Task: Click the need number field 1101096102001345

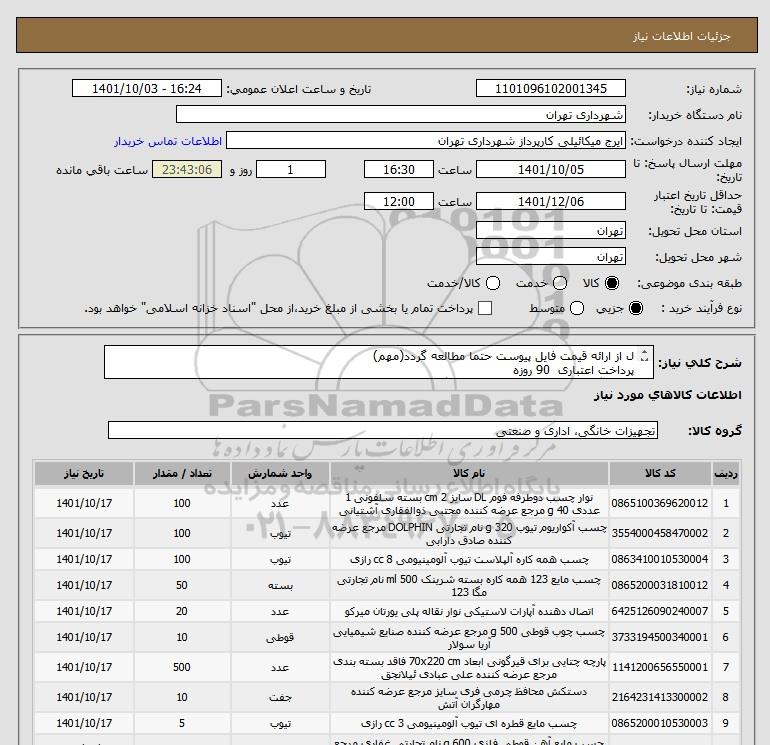Action: [x=550, y=88]
